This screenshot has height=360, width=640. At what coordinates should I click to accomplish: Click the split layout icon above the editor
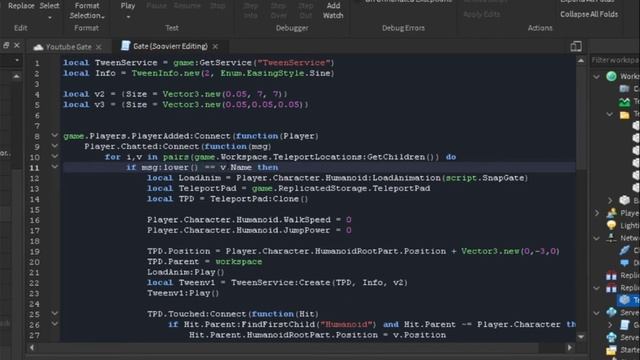[576, 46]
